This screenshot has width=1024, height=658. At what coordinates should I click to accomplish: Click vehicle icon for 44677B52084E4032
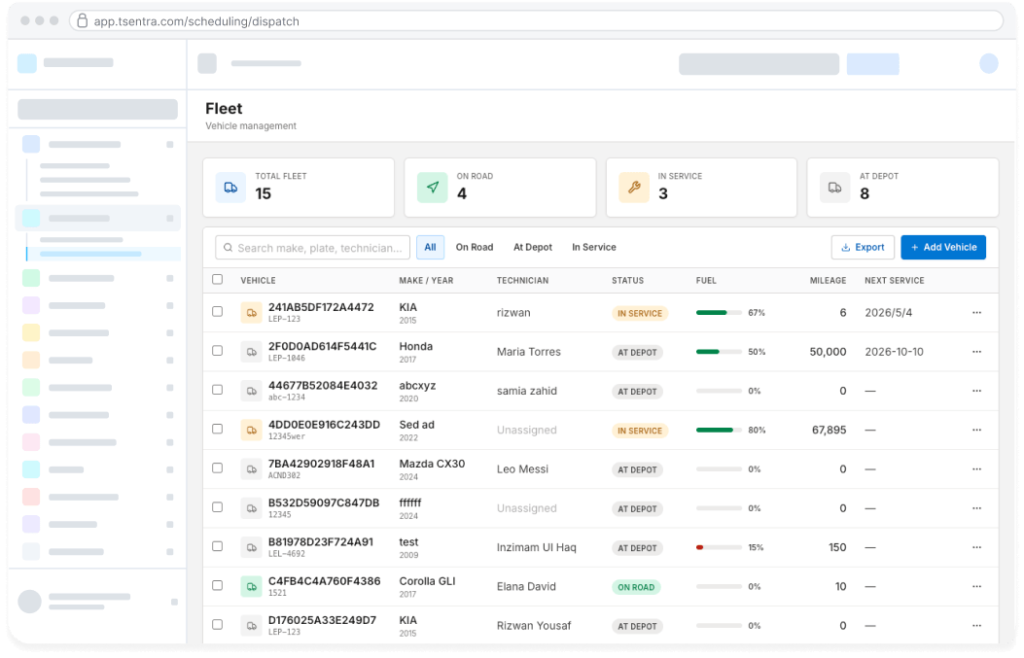coord(251,391)
